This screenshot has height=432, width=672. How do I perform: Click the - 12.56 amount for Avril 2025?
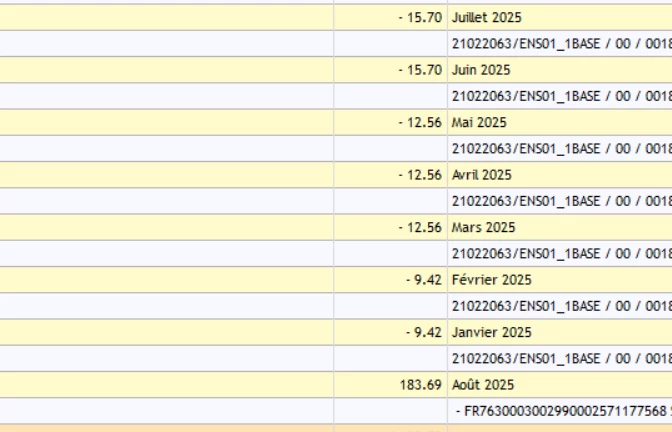pos(420,175)
